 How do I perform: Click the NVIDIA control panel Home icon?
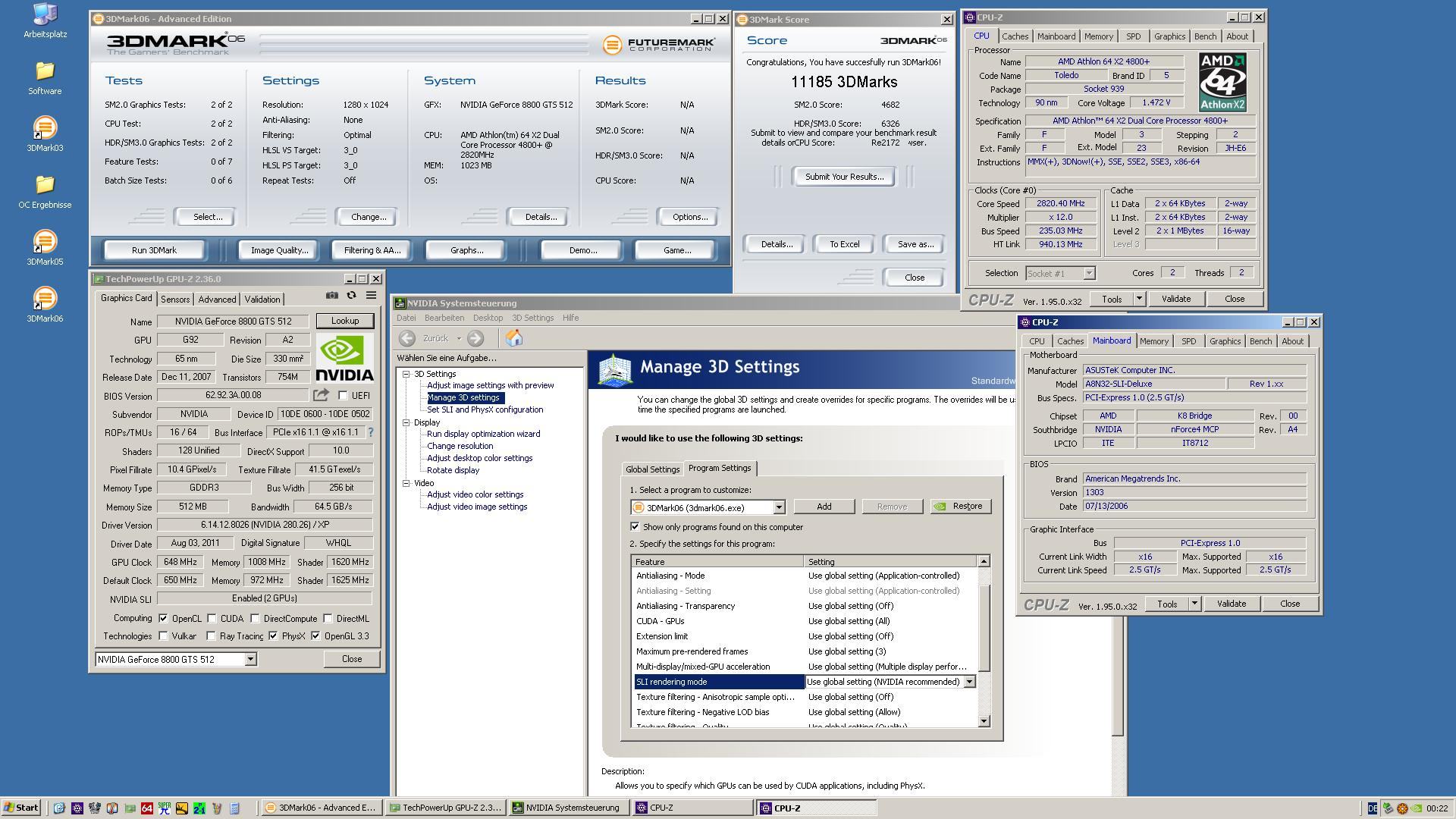pos(514,338)
